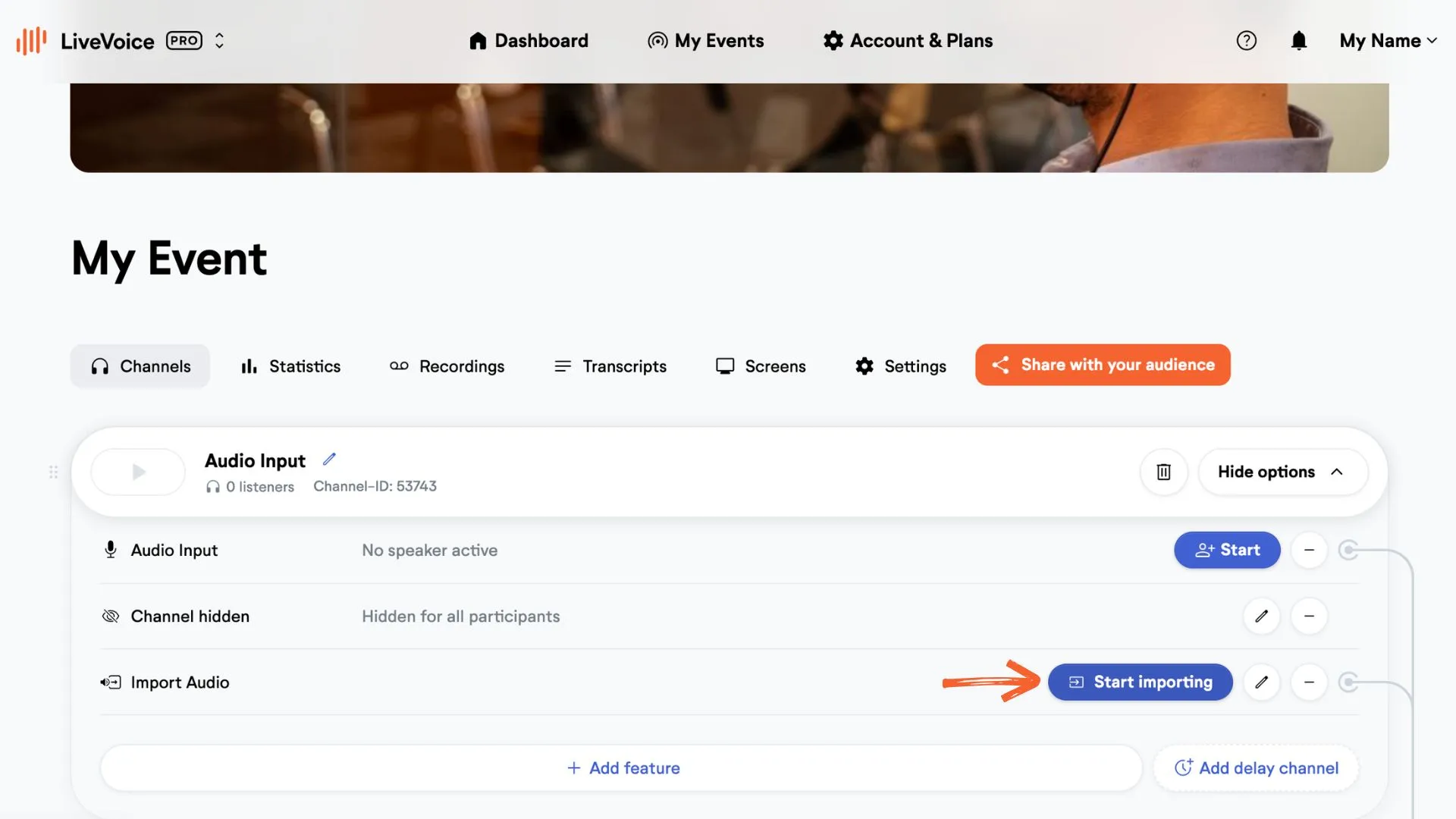Grab the channel drag handle dots

click(x=53, y=472)
